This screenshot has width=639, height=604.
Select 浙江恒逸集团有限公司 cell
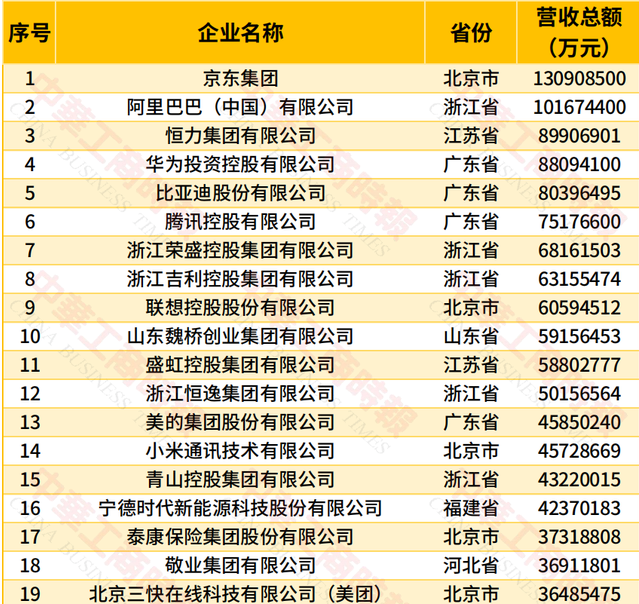pos(240,394)
